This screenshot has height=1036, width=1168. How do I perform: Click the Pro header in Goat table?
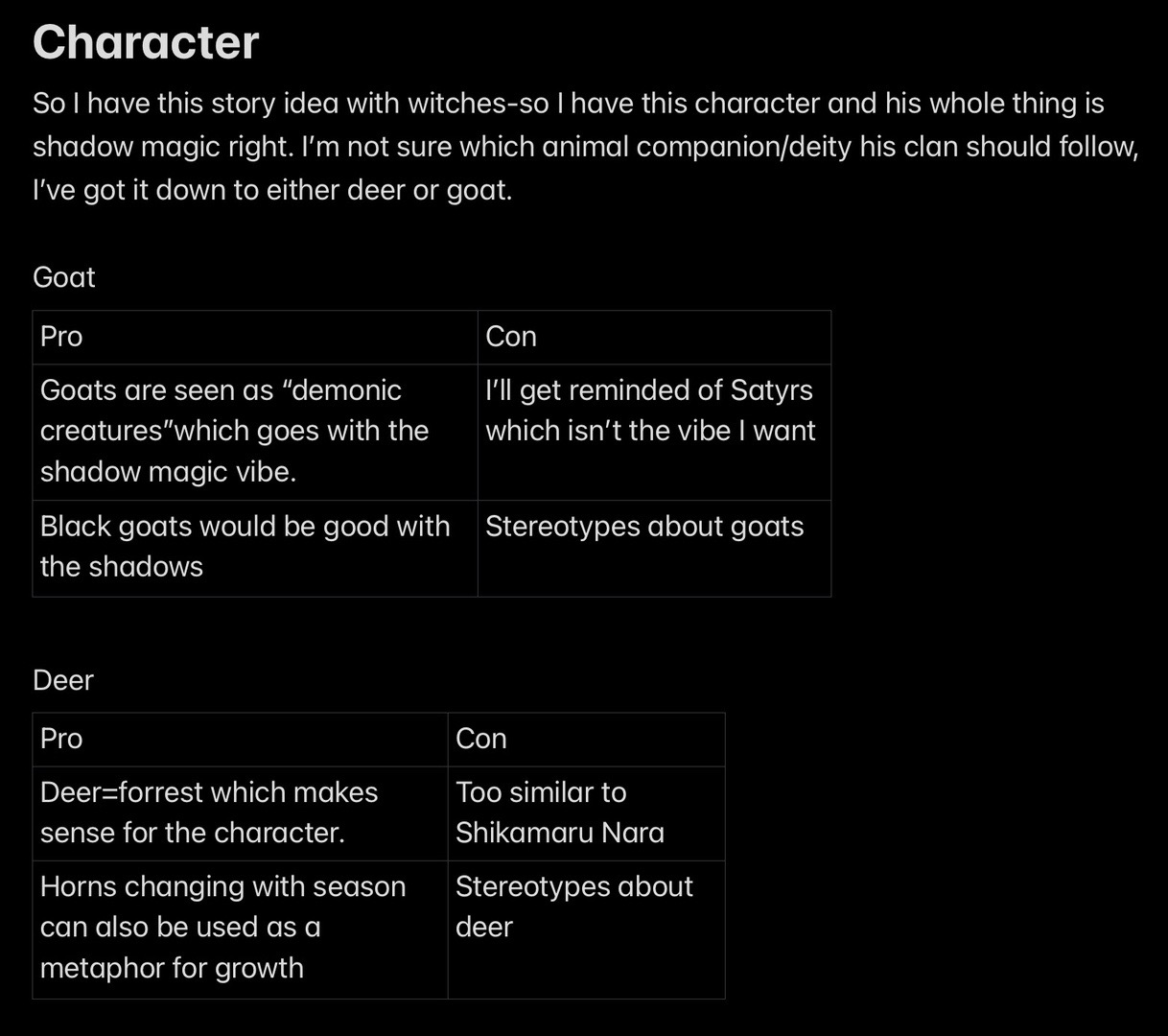click(x=255, y=337)
